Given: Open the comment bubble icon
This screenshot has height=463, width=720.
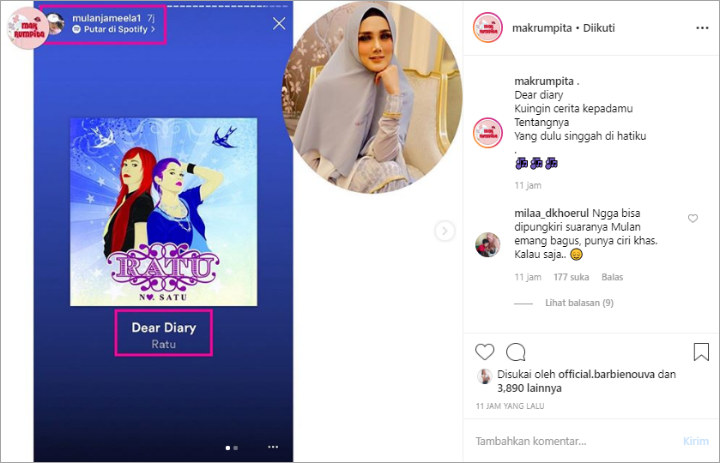Looking at the screenshot, I should (x=515, y=352).
